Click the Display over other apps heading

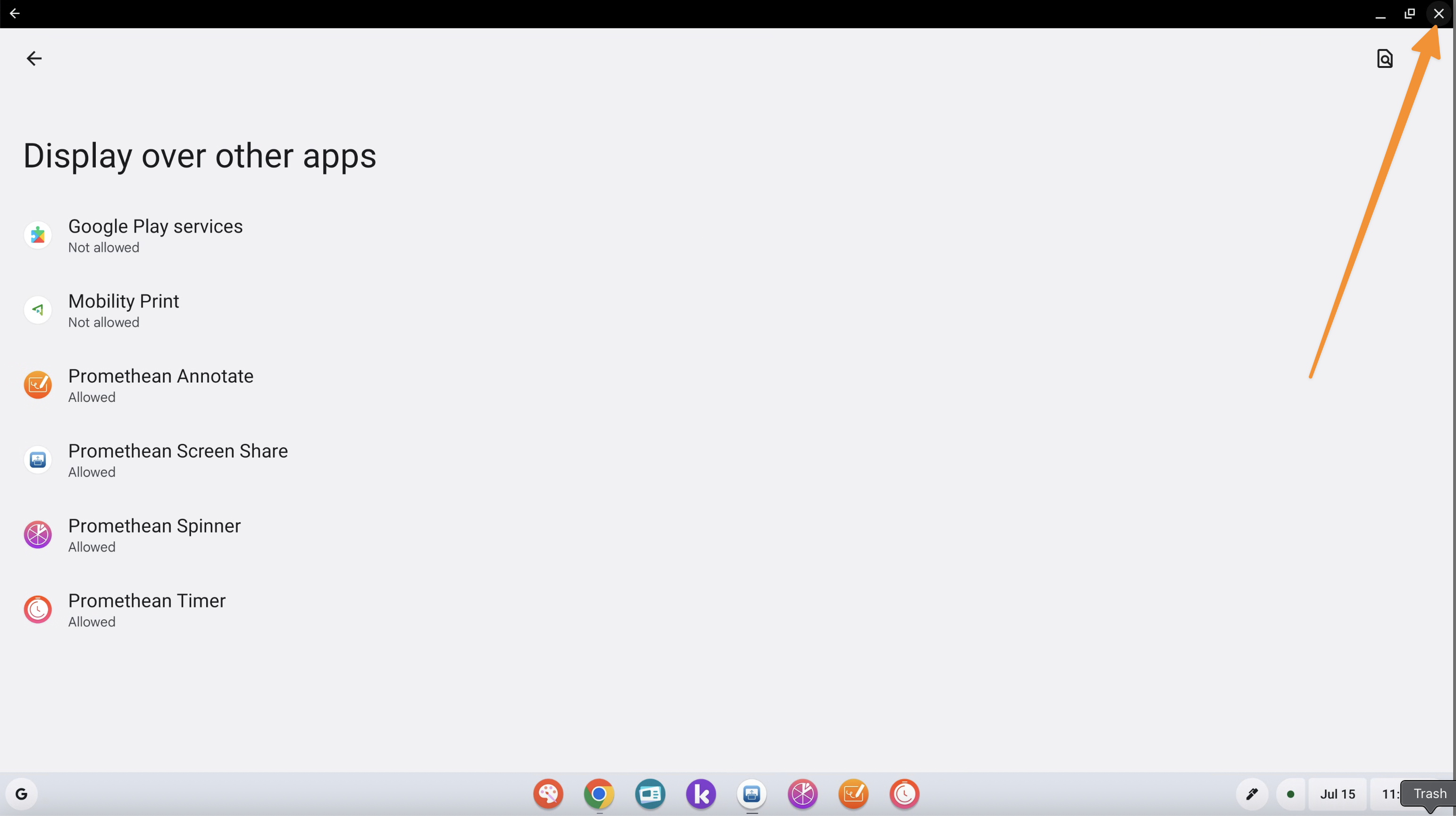pyautogui.click(x=200, y=156)
